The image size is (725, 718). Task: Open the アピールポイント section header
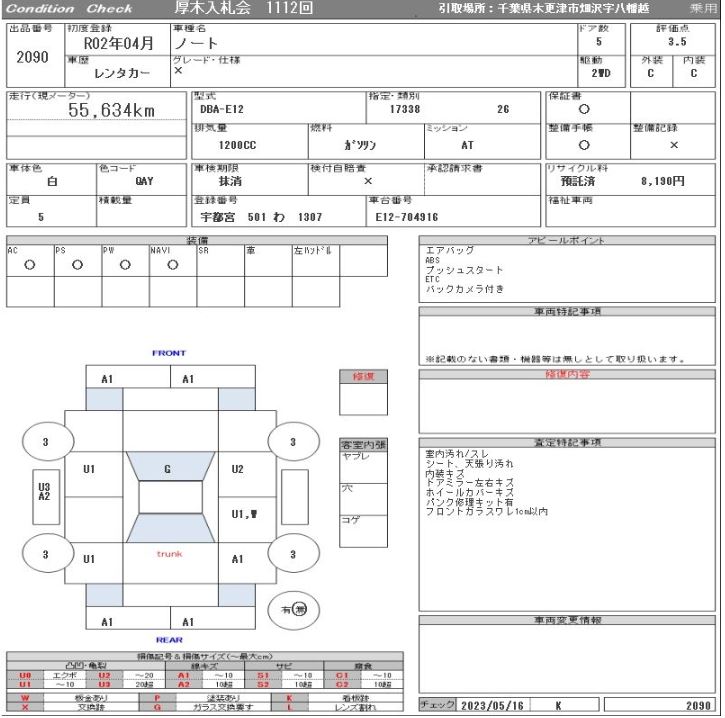[x=567, y=241]
